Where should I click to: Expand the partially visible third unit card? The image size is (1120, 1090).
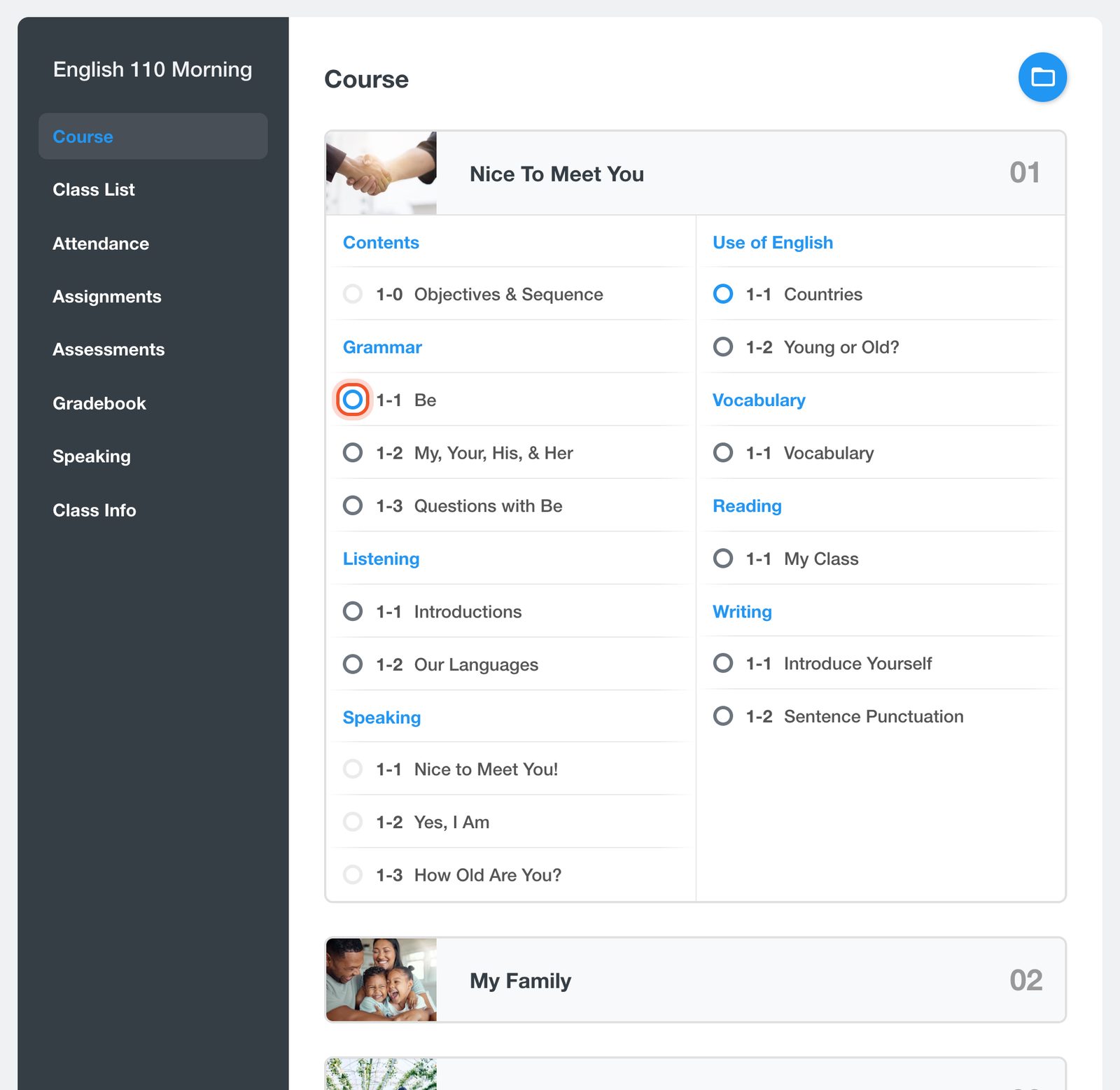pyautogui.click(x=695, y=1074)
